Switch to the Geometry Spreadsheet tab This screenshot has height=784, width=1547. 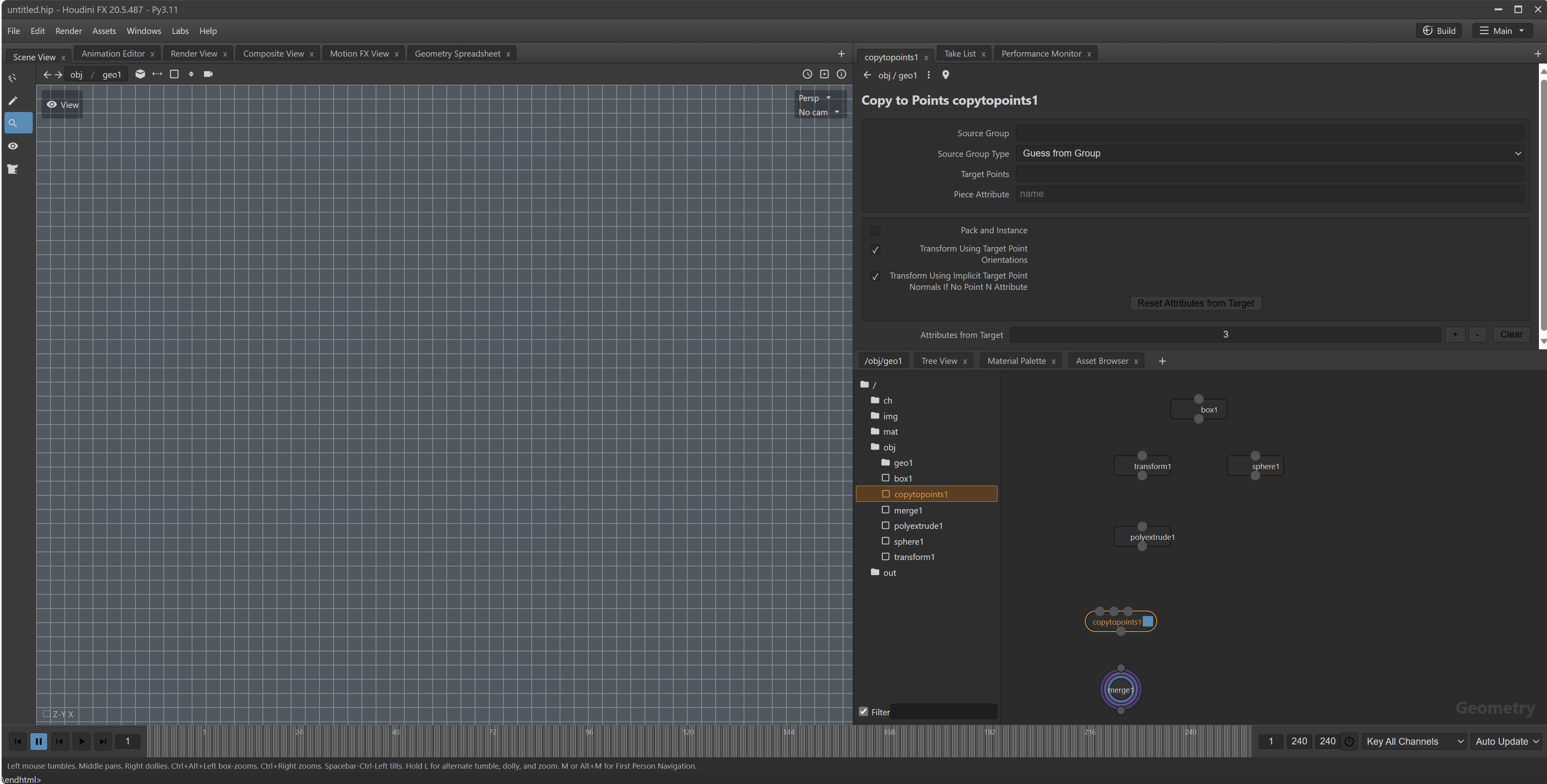(x=457, y=53)
